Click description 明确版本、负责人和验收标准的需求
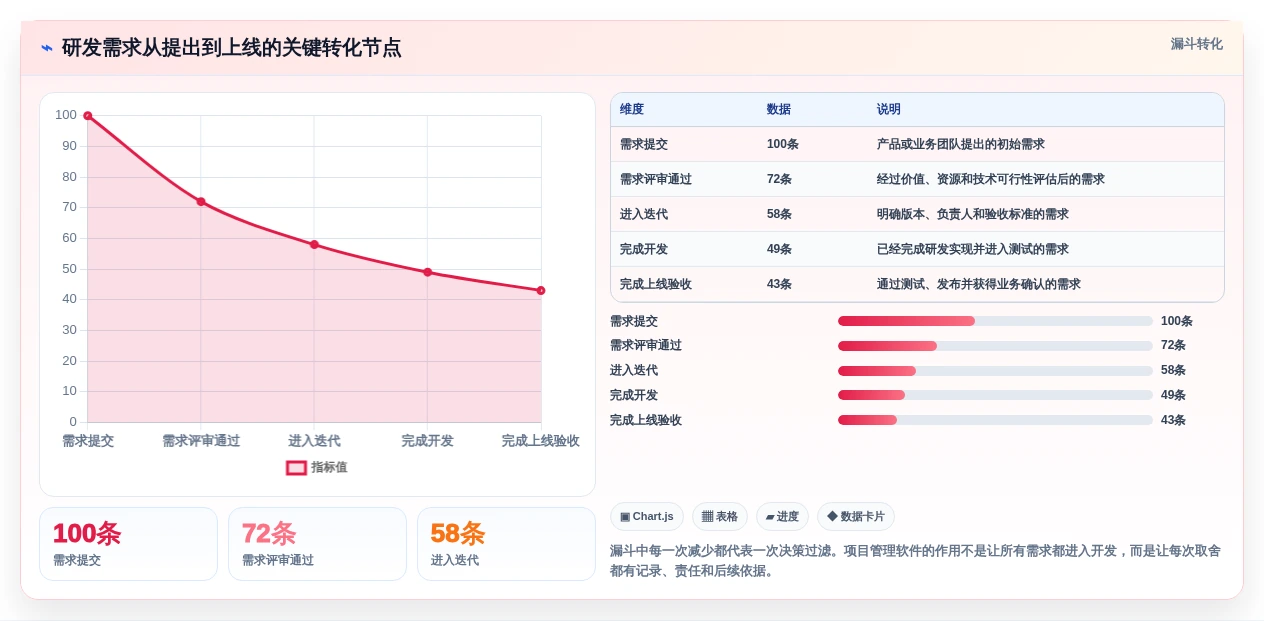The width and height of the screenshot is (1264, 621). pos(973,214)
